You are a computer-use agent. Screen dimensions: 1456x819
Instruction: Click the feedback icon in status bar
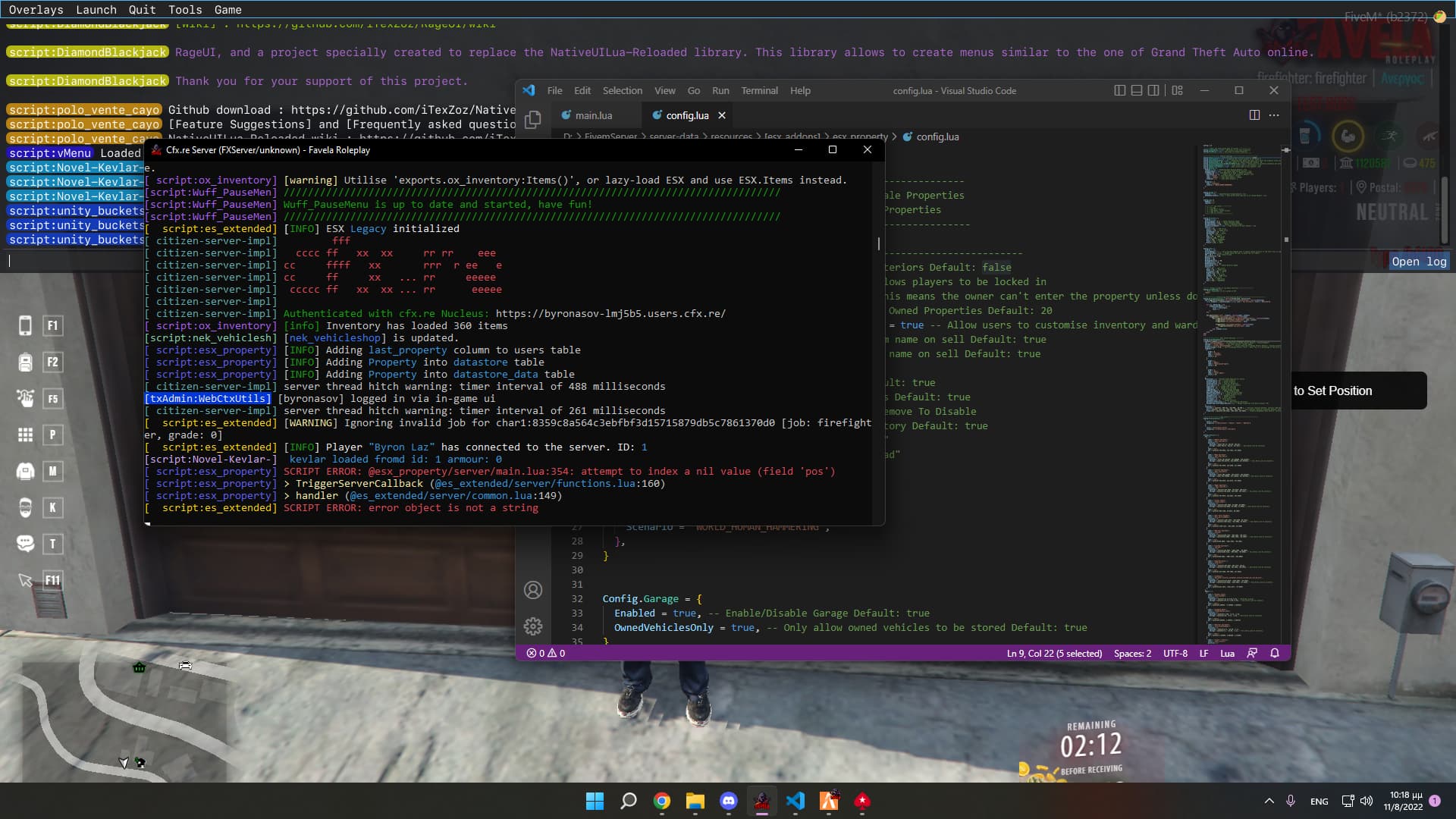1252,653
